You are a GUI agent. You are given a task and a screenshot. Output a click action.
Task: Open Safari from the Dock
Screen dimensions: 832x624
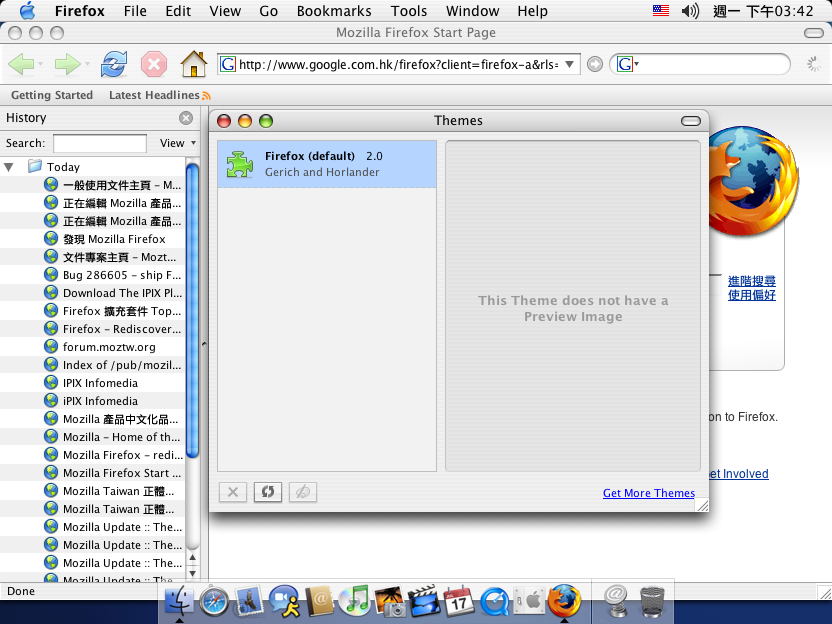pyautogui.click(x=214, y=600)
